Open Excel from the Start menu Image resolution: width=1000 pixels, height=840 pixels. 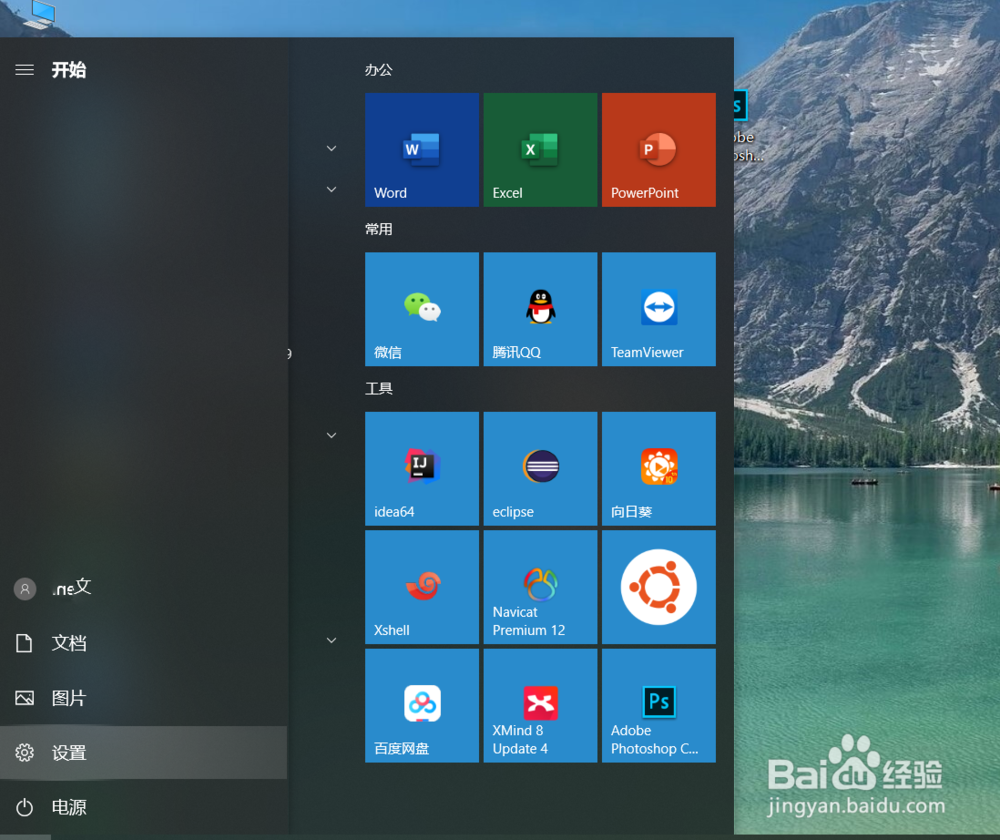pos(539,150)
